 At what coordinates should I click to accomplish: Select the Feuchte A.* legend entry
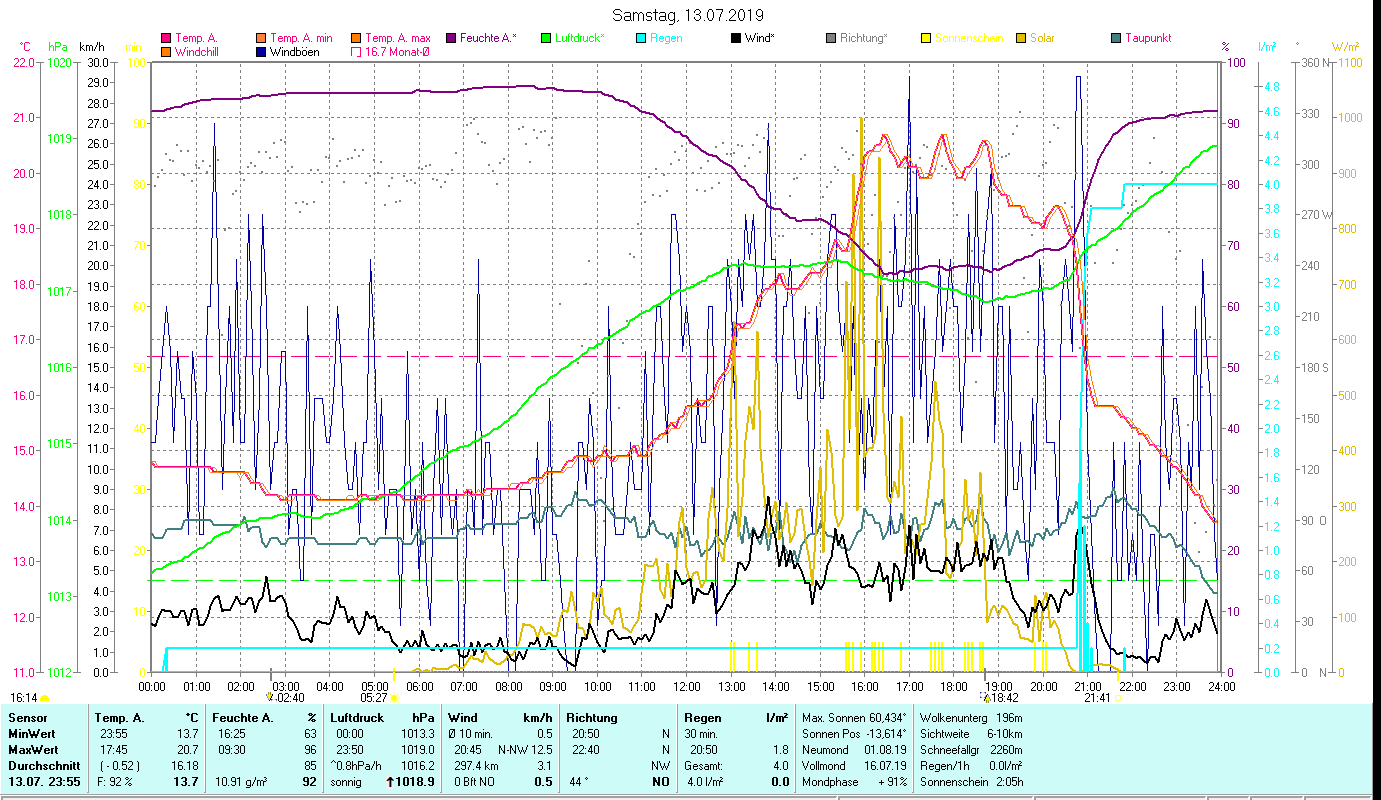(x=488, y=38)
